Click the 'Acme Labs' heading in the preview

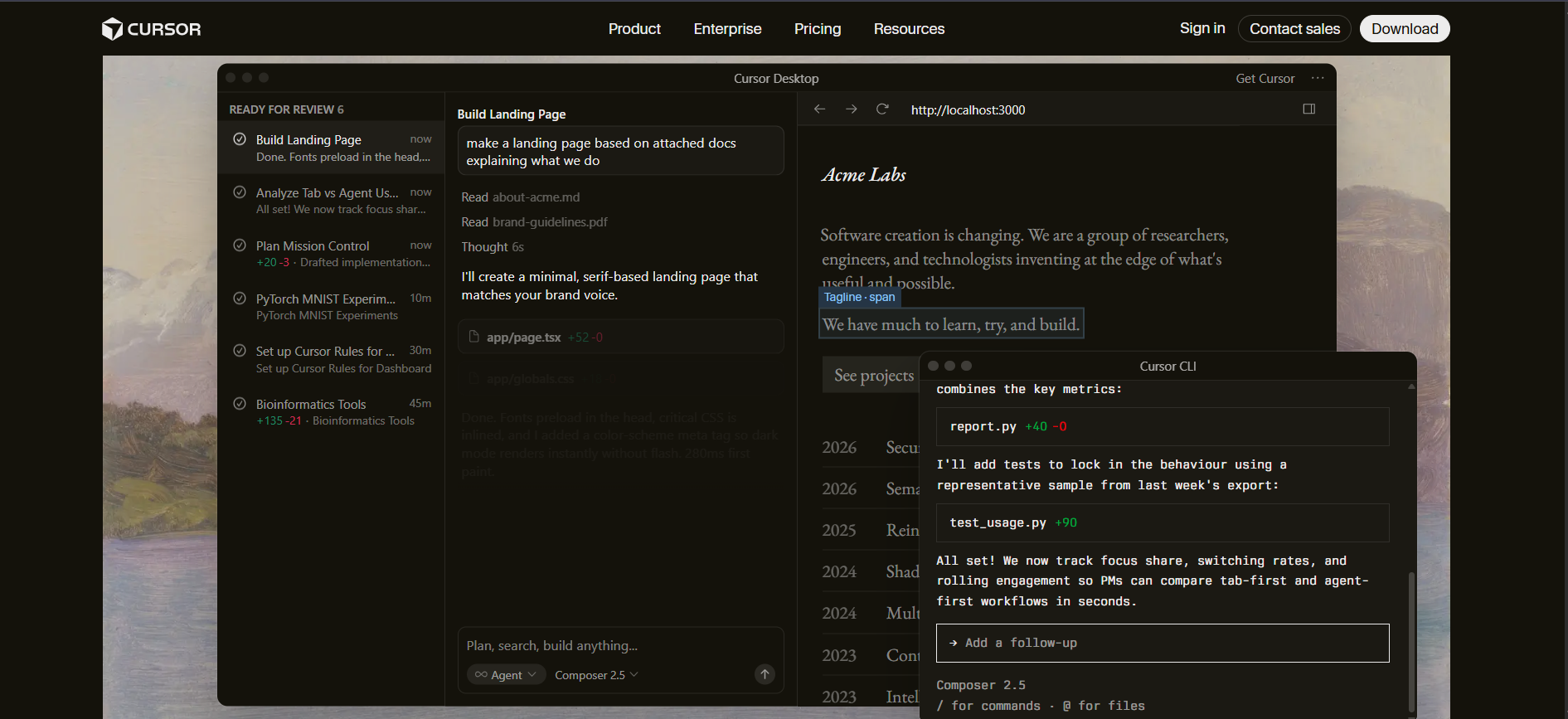863,175
